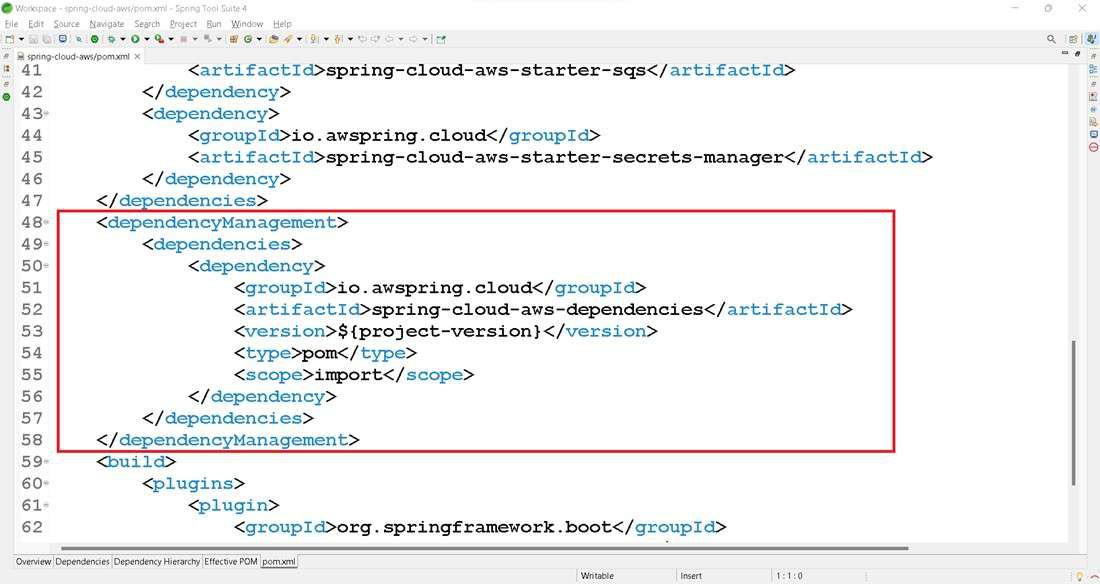Click the magnifier Quick Access search icon
Screen dimensions: 1100x584
pyautogui.click(x=1051, y=39)
